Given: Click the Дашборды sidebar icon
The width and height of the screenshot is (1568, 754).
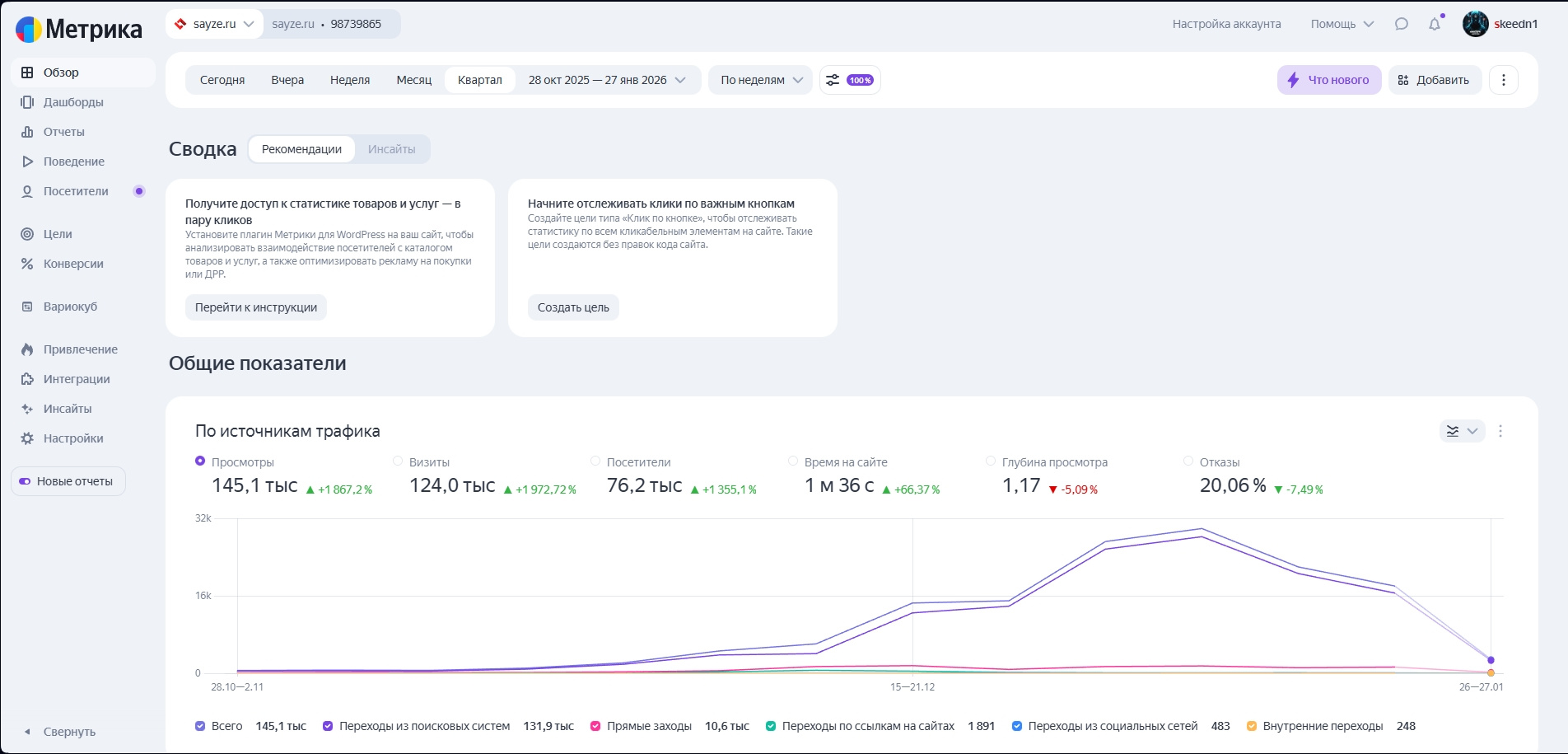Looking at the screenshot, I should [x=27, y=102].
